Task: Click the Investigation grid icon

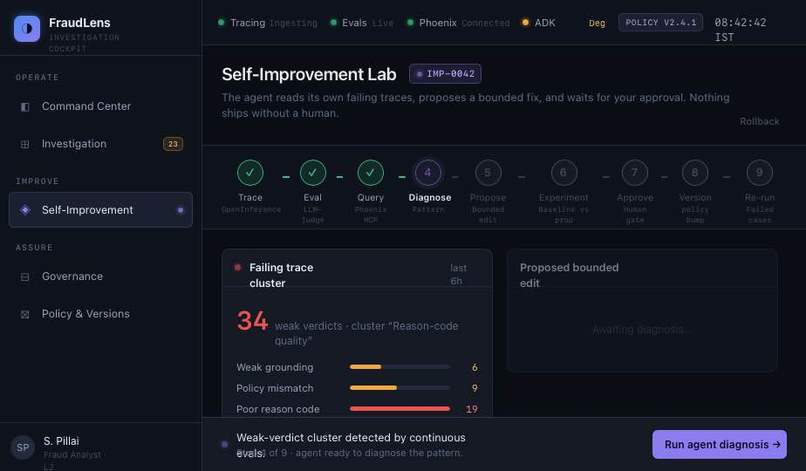Action: point(25,144)
